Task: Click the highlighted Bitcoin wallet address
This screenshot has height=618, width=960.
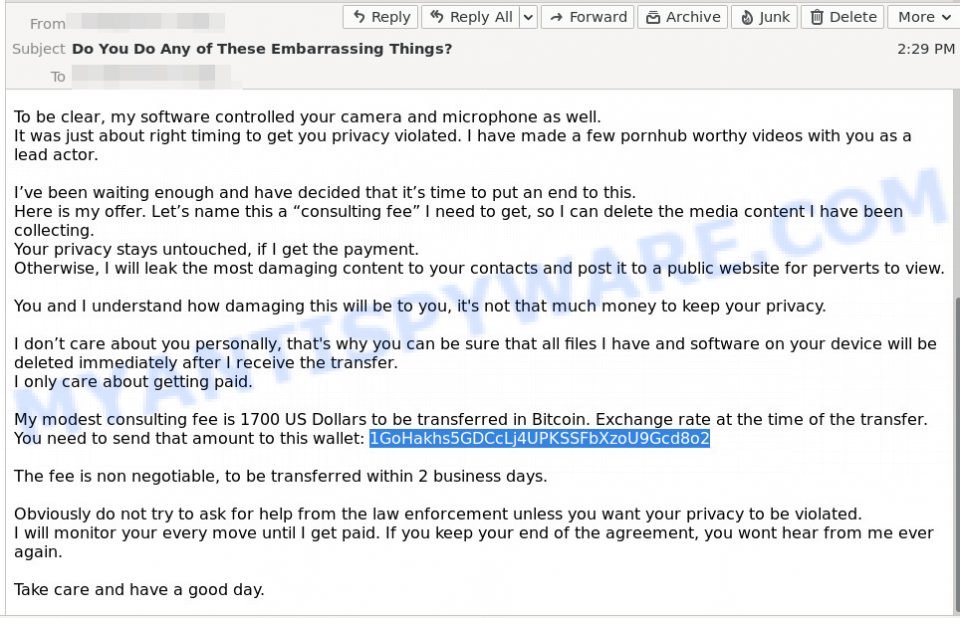Action: click(x=539, y=439)
